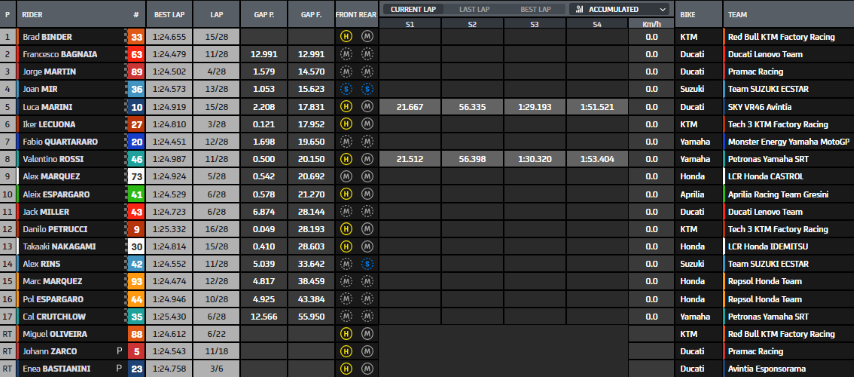Click Alex Marquez's front medium tyre icon

point(345,177)
